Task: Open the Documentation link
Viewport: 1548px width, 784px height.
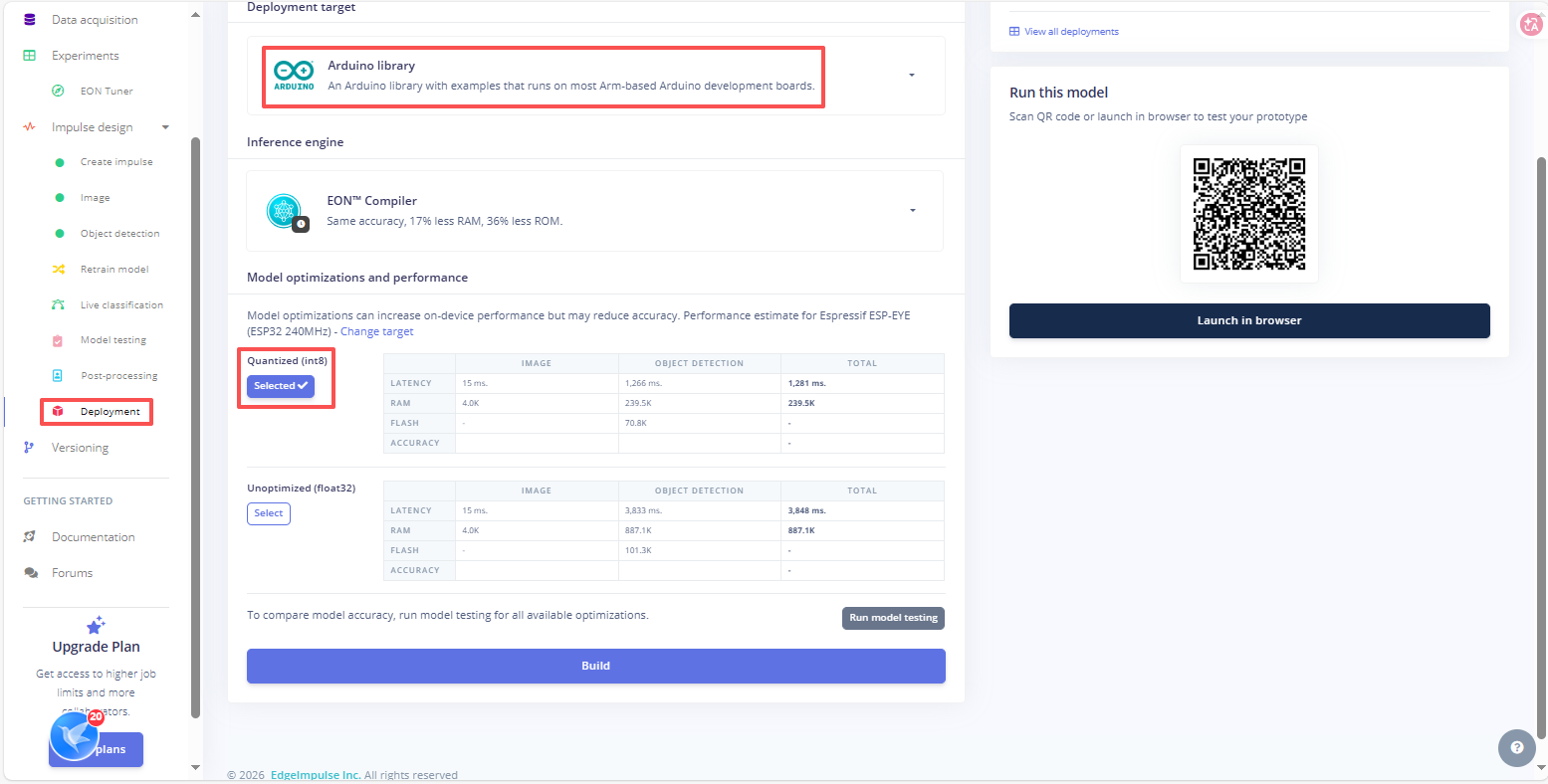Action: point(94,537)
